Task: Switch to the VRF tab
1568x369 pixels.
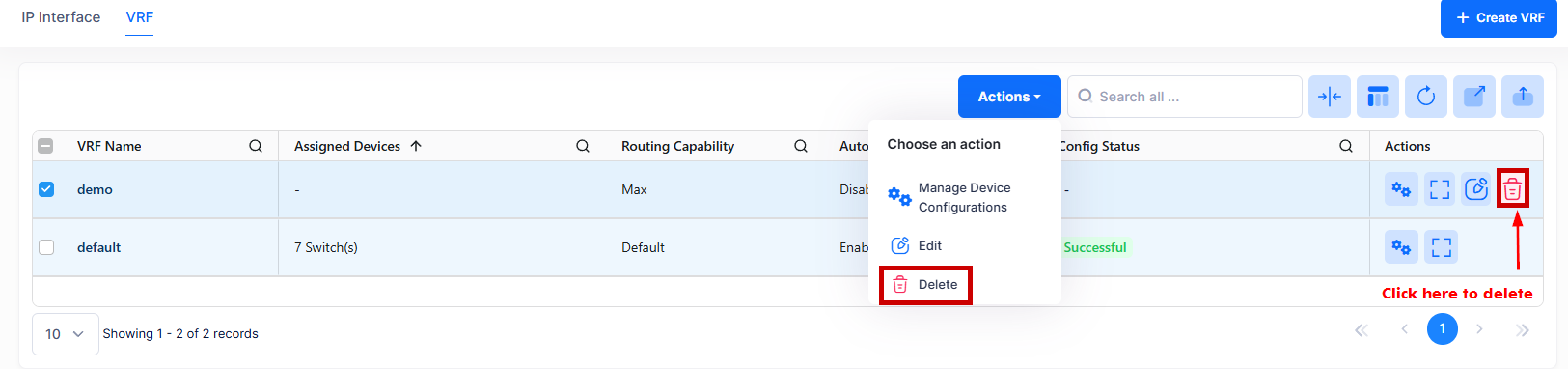Action: [x=140, y=17]
